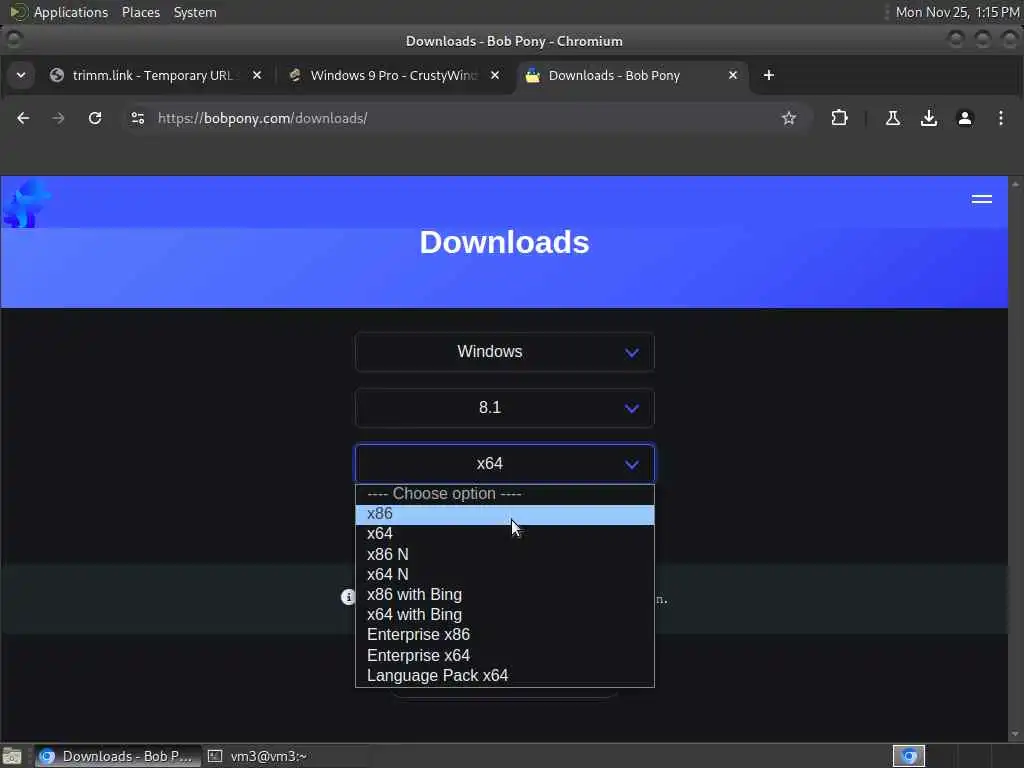
Task: Open the Applications menu
Action: click(x=71, y=12)
